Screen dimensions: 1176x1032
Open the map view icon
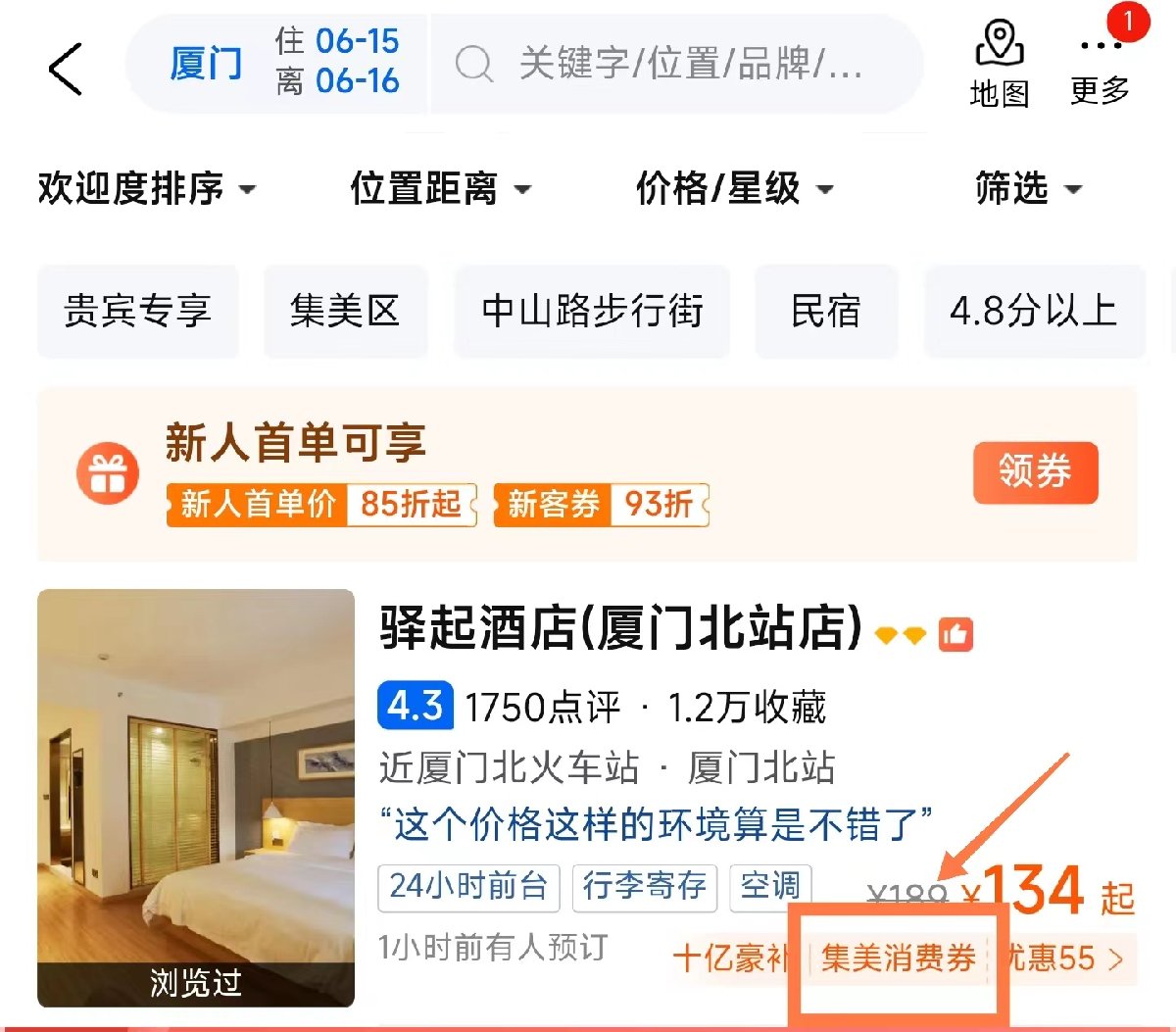(x=999, y=64)
